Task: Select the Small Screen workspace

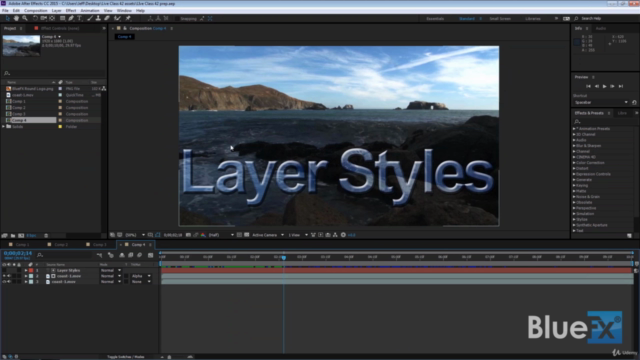Action: (x=500, y=19)
